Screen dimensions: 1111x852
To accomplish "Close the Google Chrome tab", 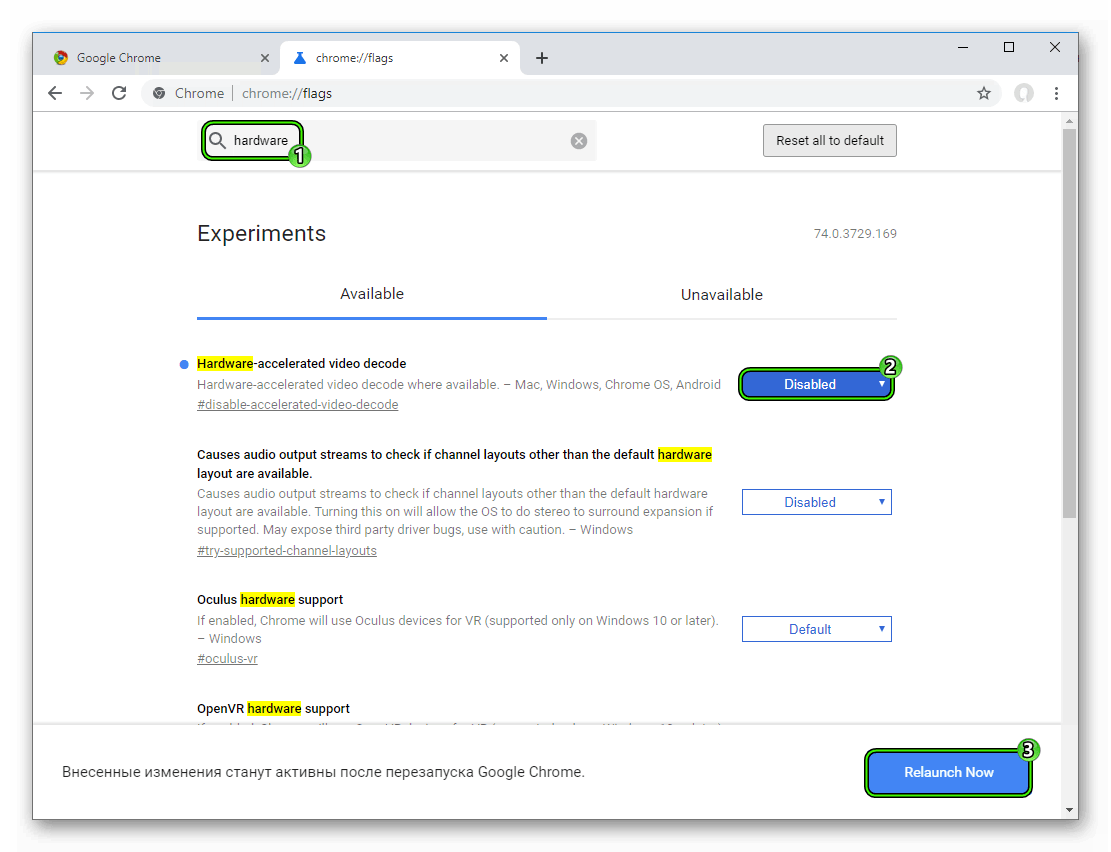I will pyautogui.click(x=264, y=58).
